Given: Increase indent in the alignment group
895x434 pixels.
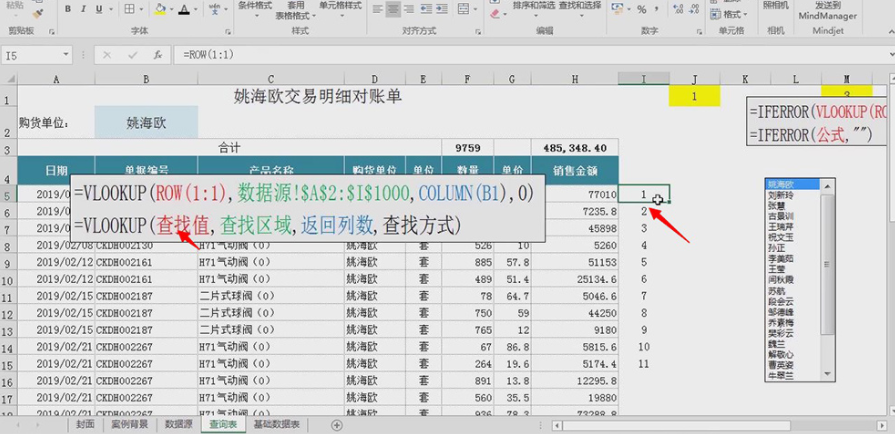Looking at the screenshot, I should tap(442, 9).
